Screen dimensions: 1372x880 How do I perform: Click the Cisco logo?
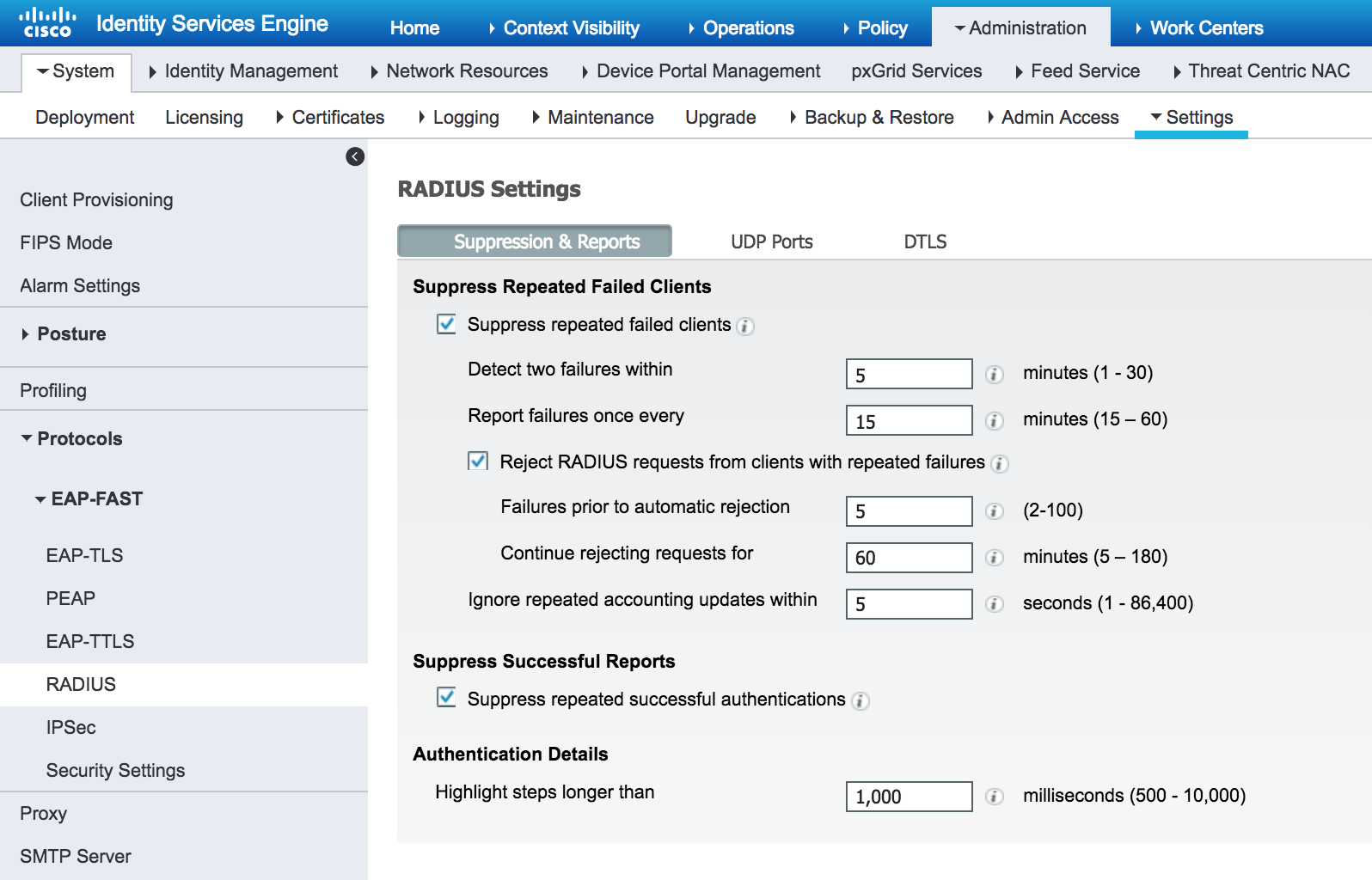point(47,23)
